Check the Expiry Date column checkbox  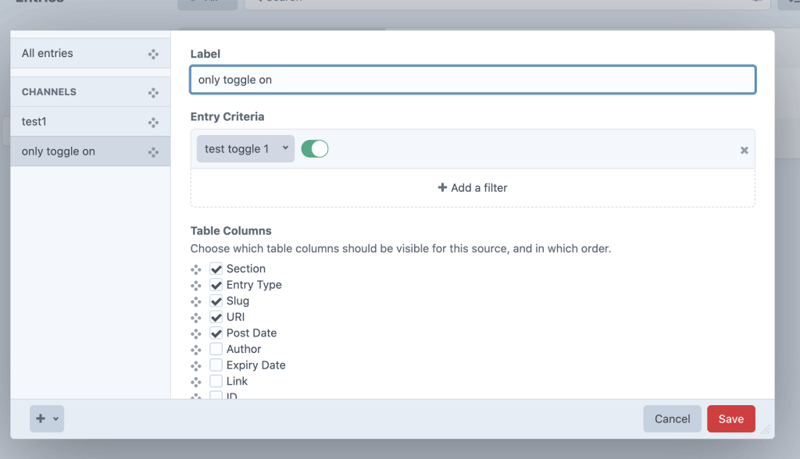pos(216,365)
